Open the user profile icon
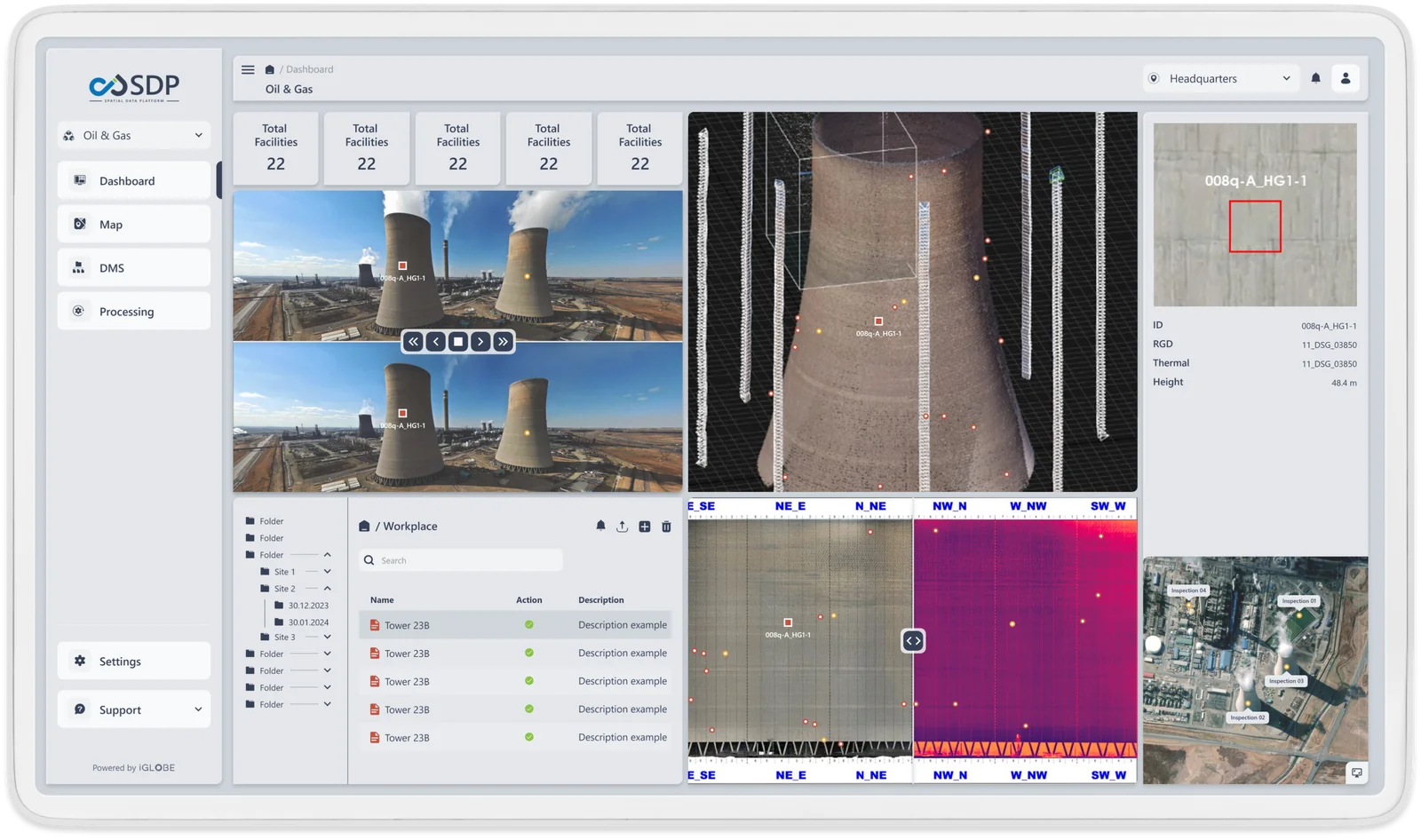 click(x=1346, y=78)
